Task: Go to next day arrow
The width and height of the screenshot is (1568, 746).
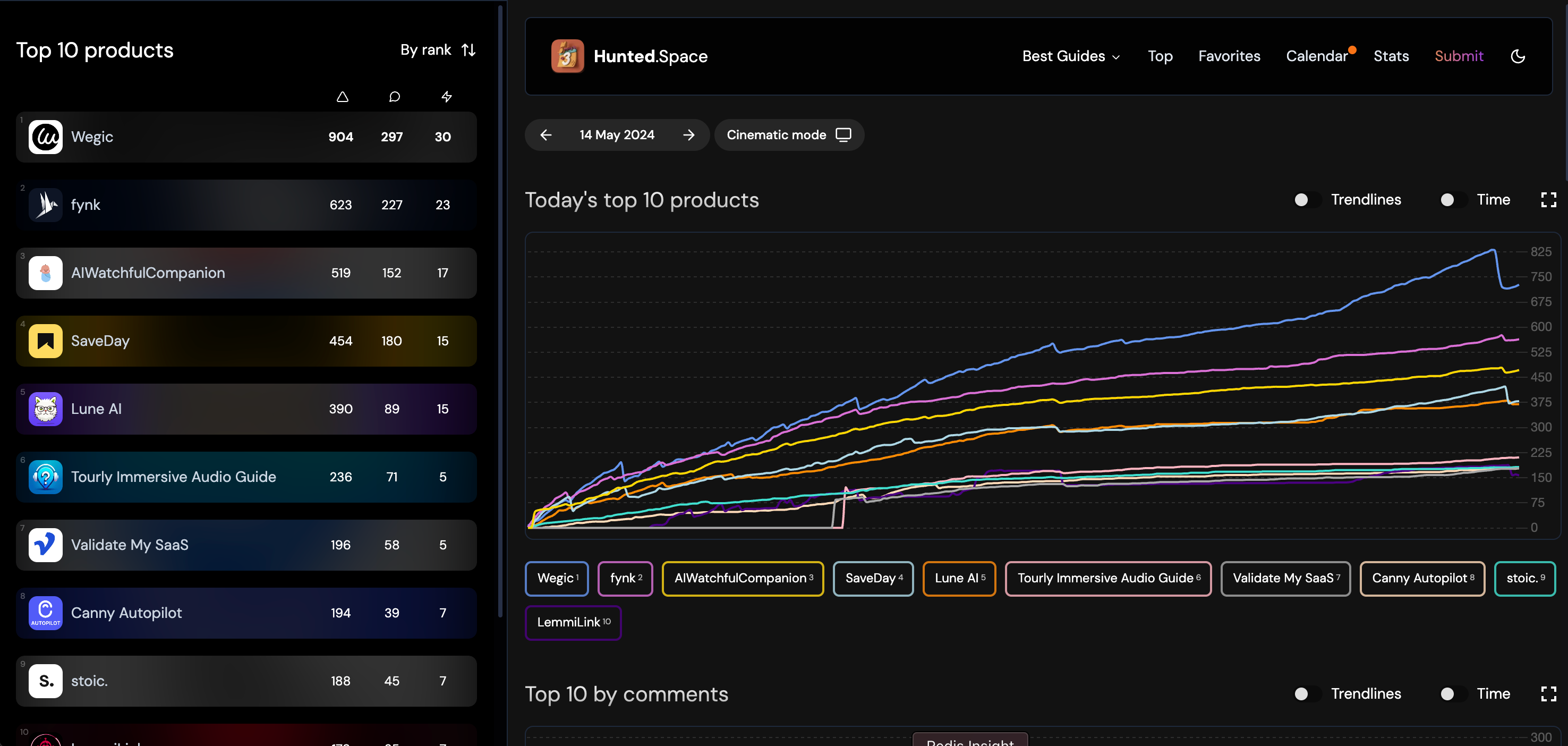Action: 688,134
